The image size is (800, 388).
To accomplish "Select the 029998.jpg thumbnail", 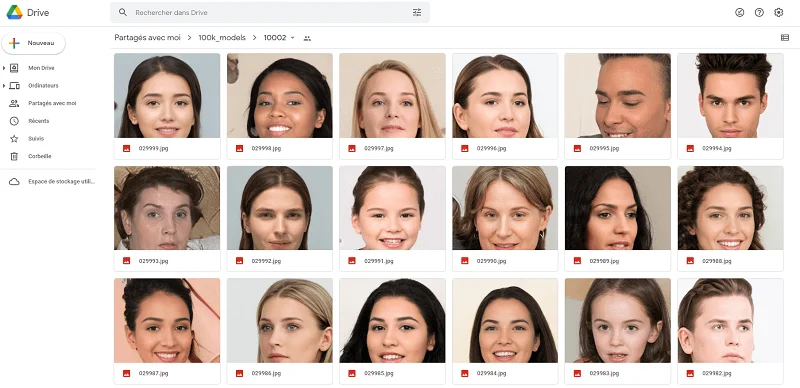I will (x=280, y=95).
